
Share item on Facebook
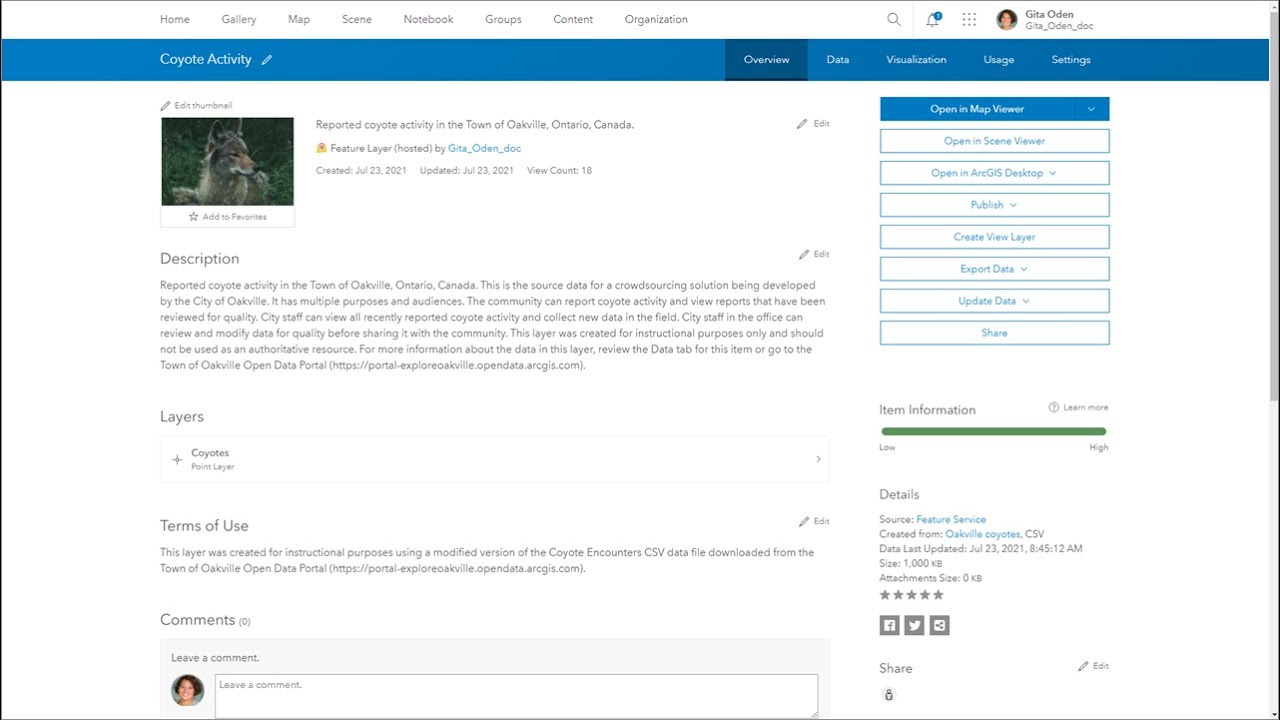point(889,625)
